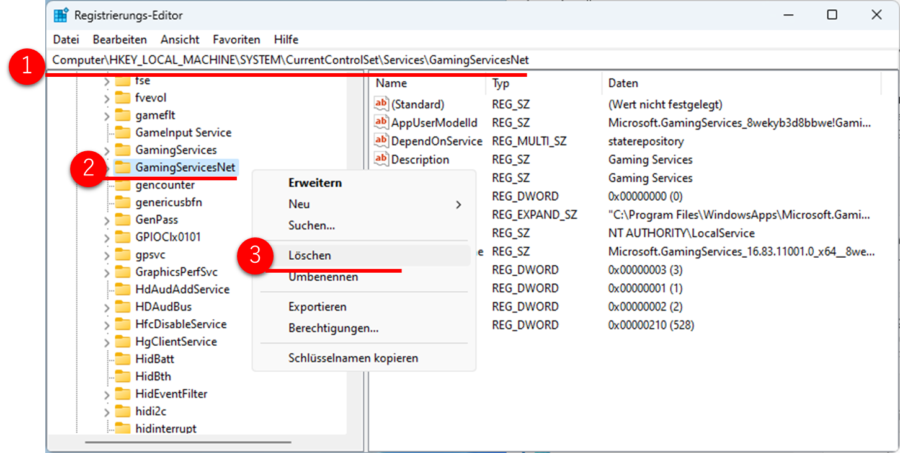Image resolution: width=900 pixels, height=453 pixels.
Task: Click the HidBatt folder icon
Action: click(122, 359)
